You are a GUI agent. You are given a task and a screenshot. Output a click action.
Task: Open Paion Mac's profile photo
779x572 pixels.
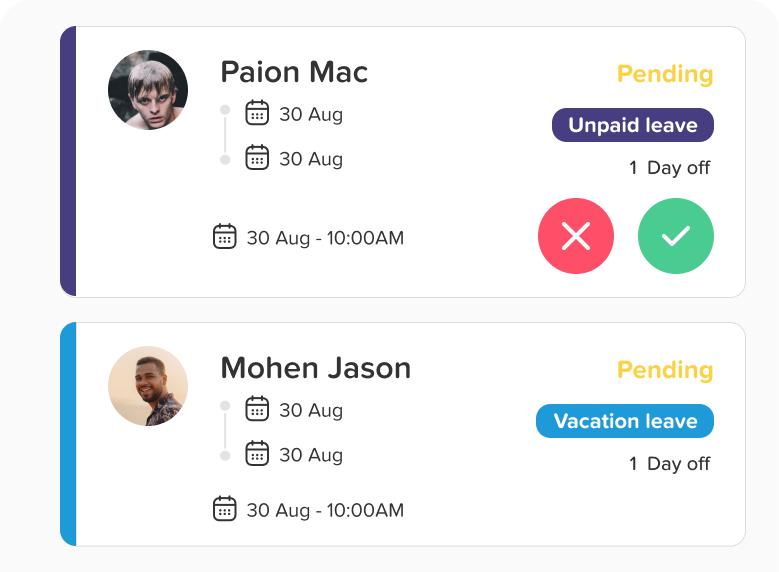[x=148, y=90]
